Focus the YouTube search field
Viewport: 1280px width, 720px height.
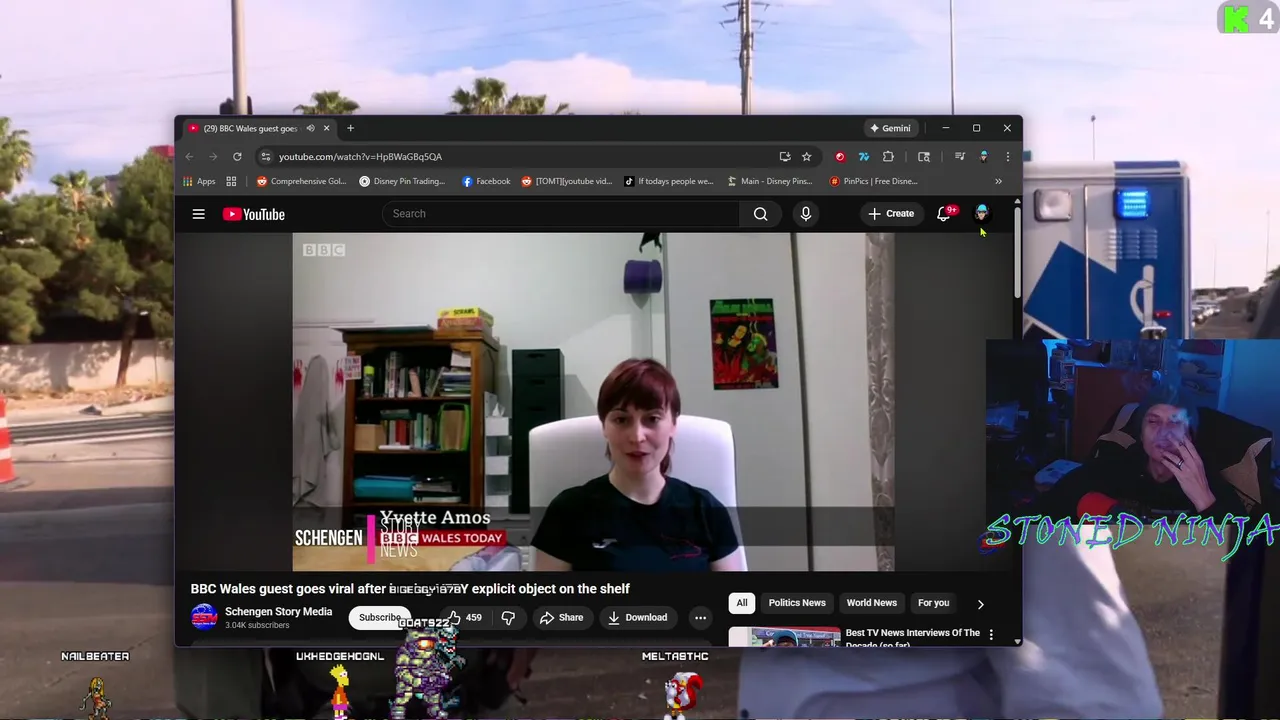(560, 214)
